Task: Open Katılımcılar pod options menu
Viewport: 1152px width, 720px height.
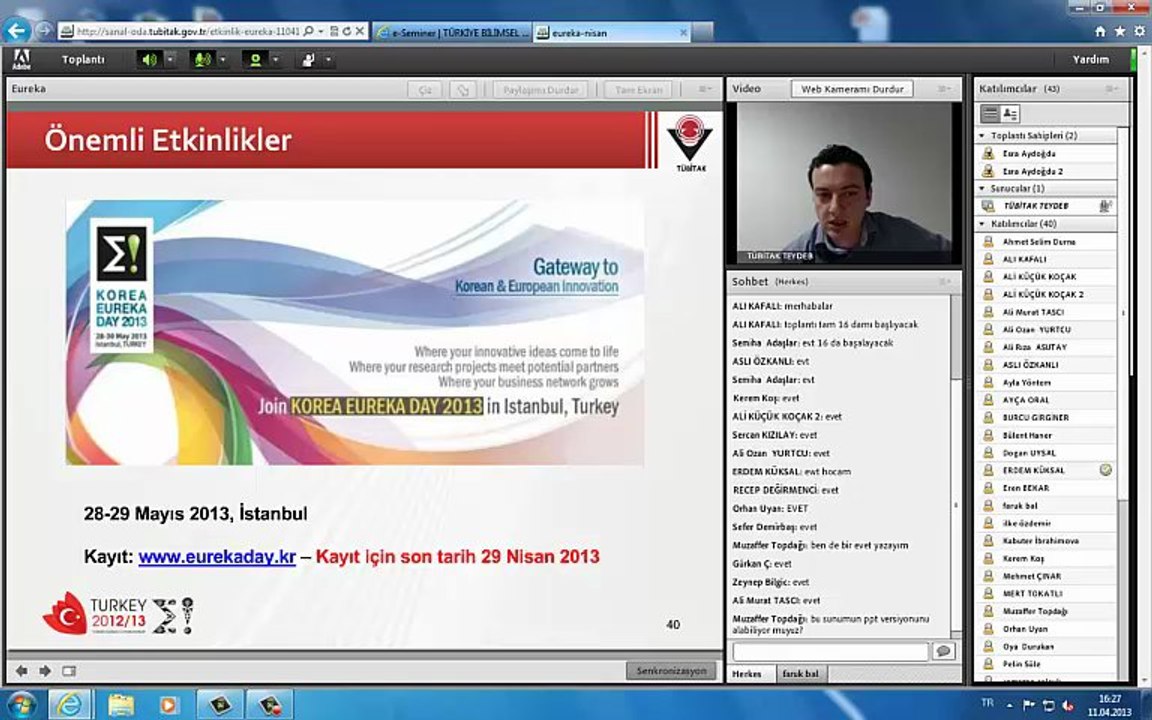Action: 1112,89
